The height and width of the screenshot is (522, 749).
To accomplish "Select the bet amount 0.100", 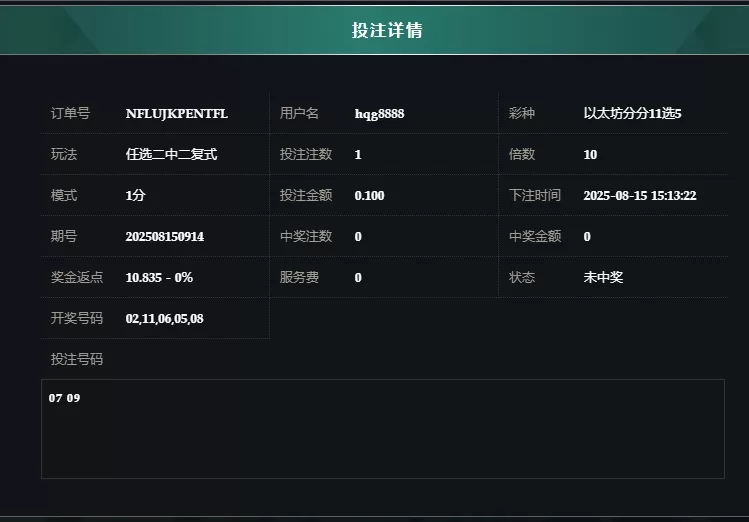I will coord(369,196).
